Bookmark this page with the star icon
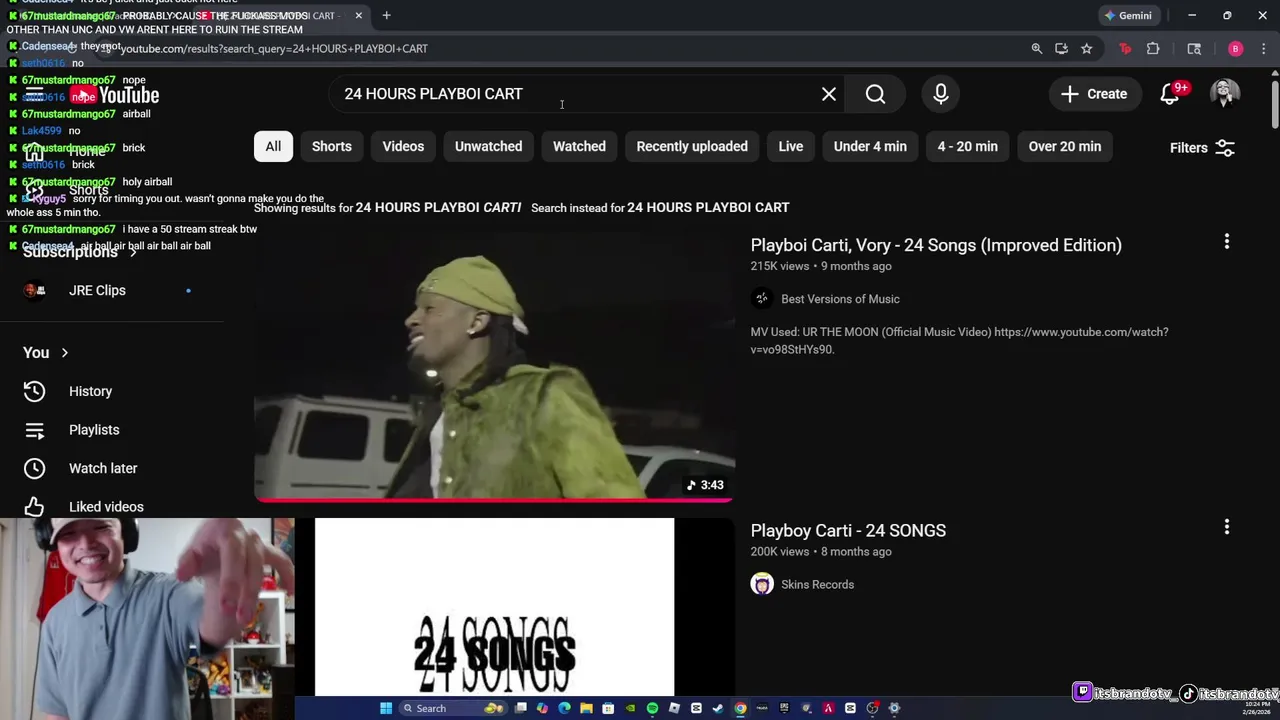This screenshot has width=1280, height=720. pyautogui.click(x=1086, y=48)
